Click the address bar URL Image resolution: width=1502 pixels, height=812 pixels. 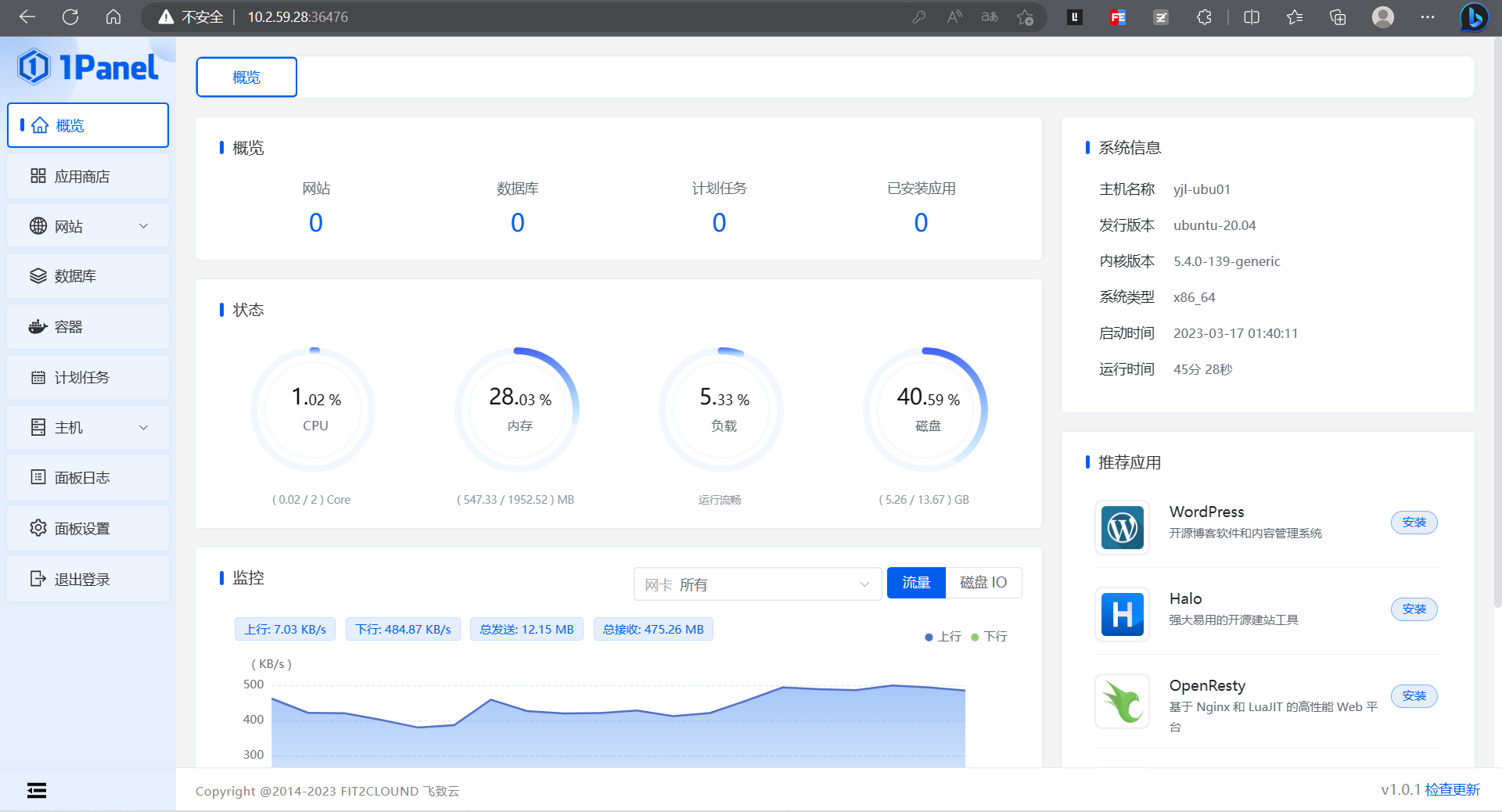pyautogui.click(x=298, y=16)
